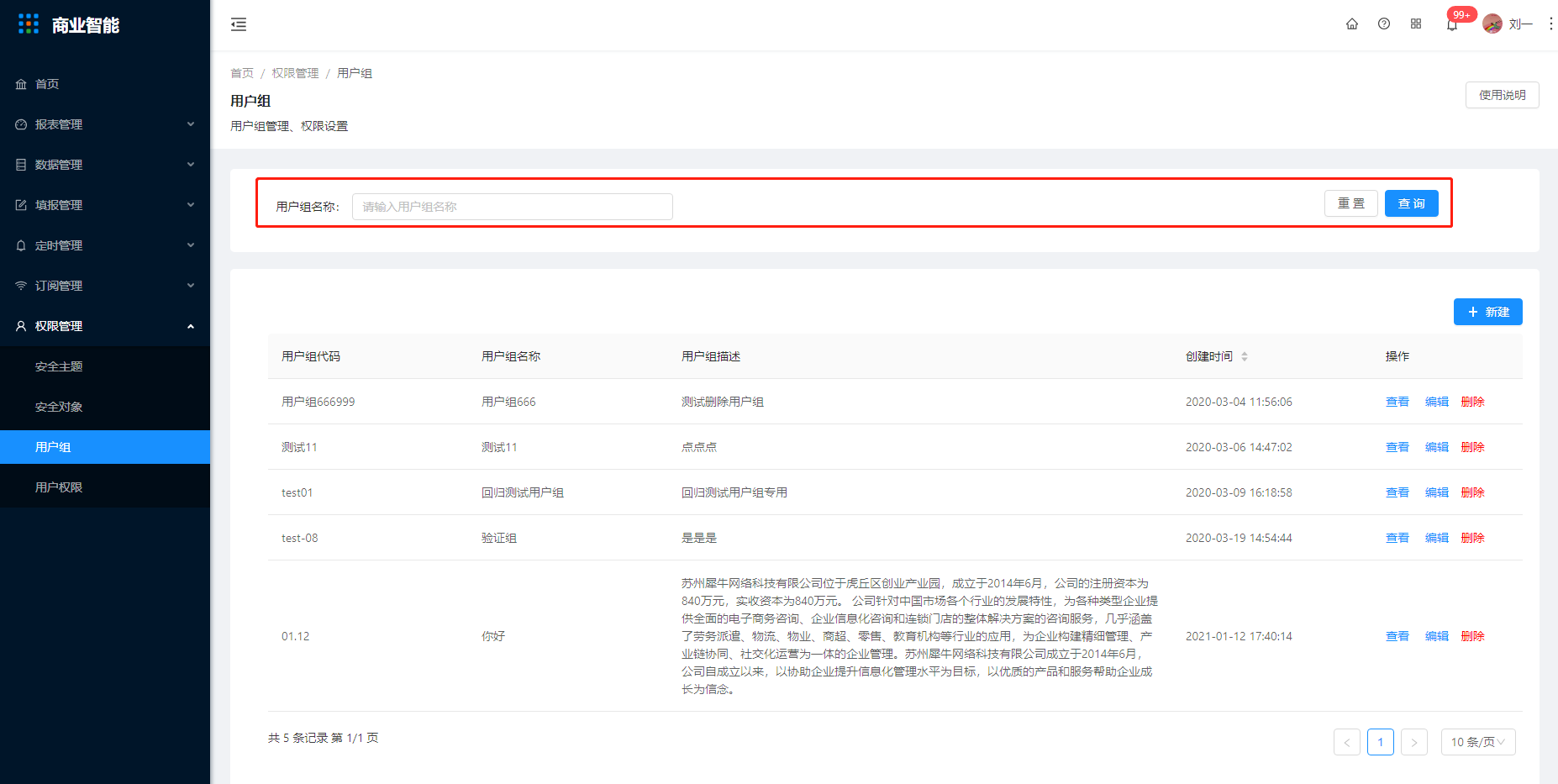Screen dimensions: 1558x784
Task: Click the 首页 bank icon in sidebar
Action: 21,84
